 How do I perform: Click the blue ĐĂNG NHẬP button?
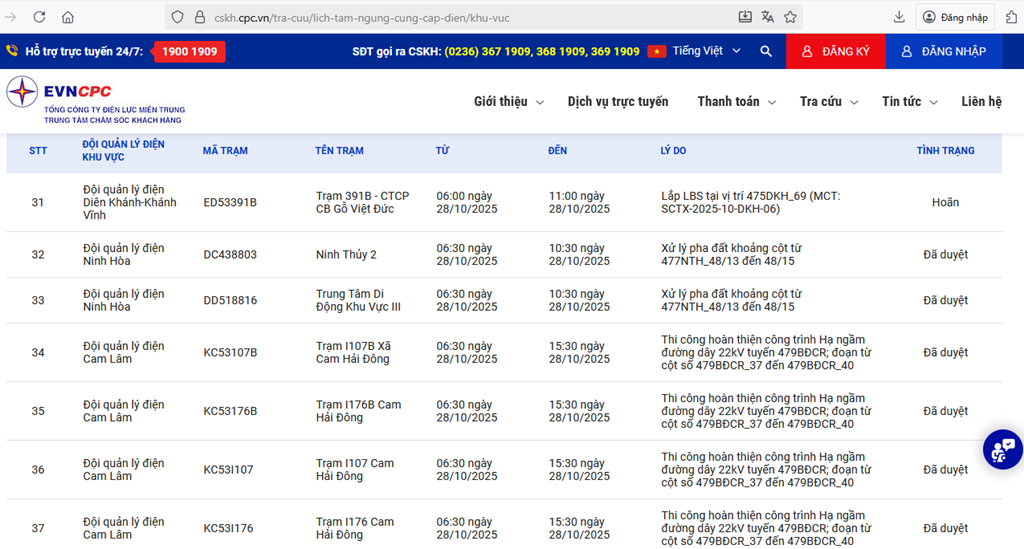(x=943, y=51)
